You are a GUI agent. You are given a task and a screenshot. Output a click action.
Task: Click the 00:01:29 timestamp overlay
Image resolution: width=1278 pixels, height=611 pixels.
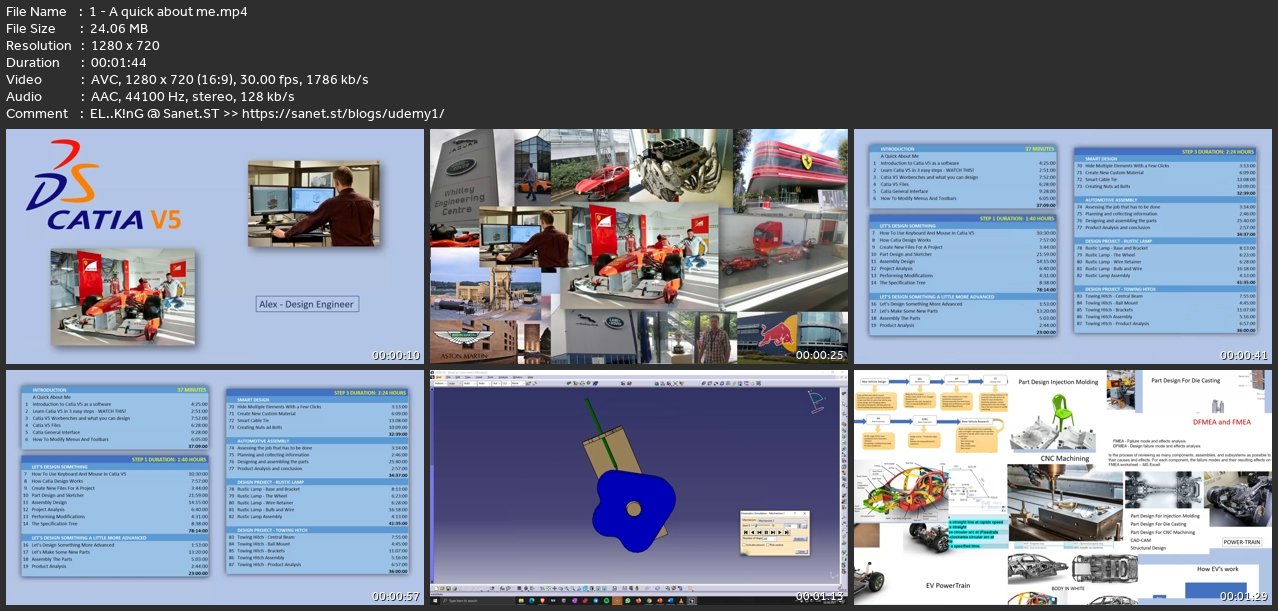point(1245,596)
